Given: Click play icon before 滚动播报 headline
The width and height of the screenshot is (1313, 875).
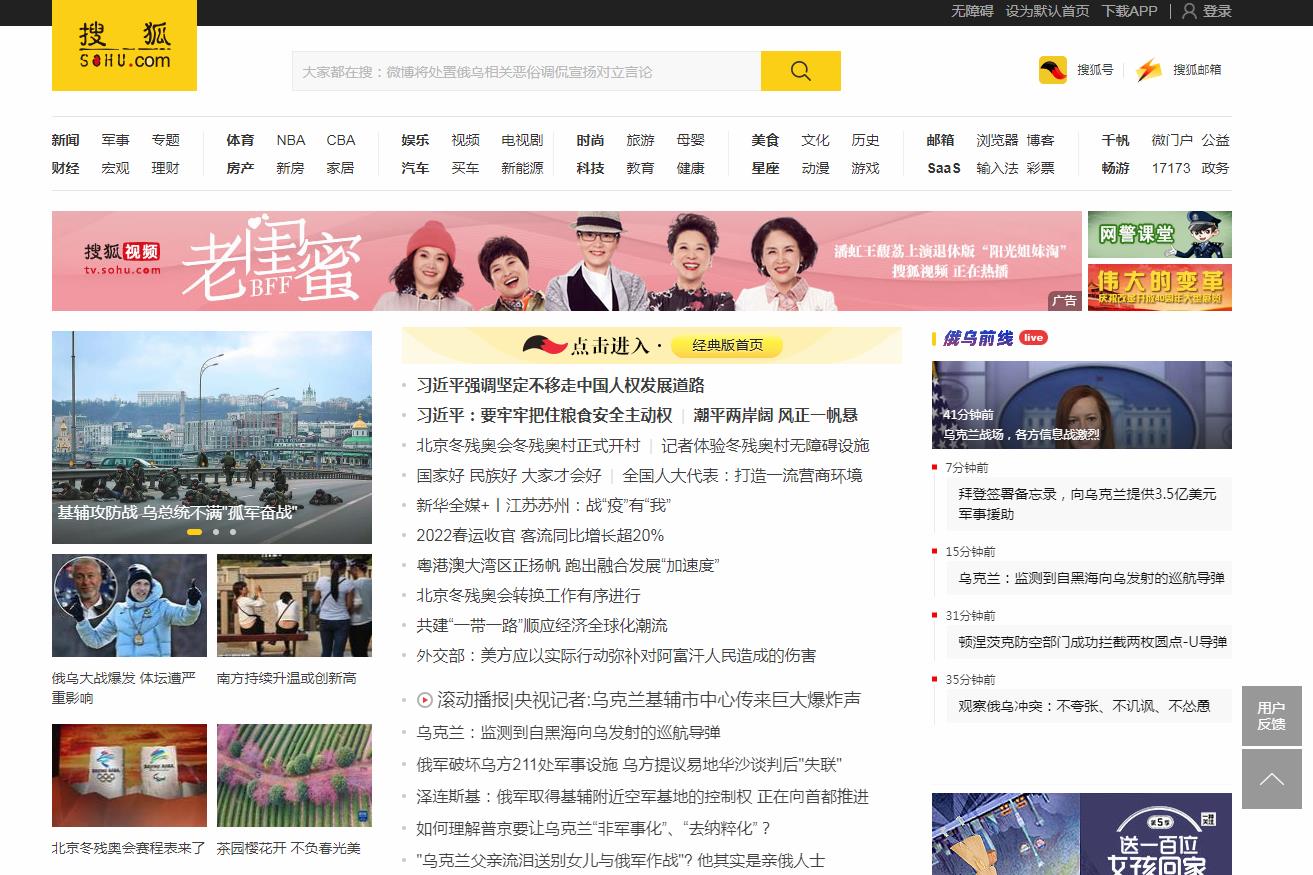Looking at the screenshot, I should (424, 700).
